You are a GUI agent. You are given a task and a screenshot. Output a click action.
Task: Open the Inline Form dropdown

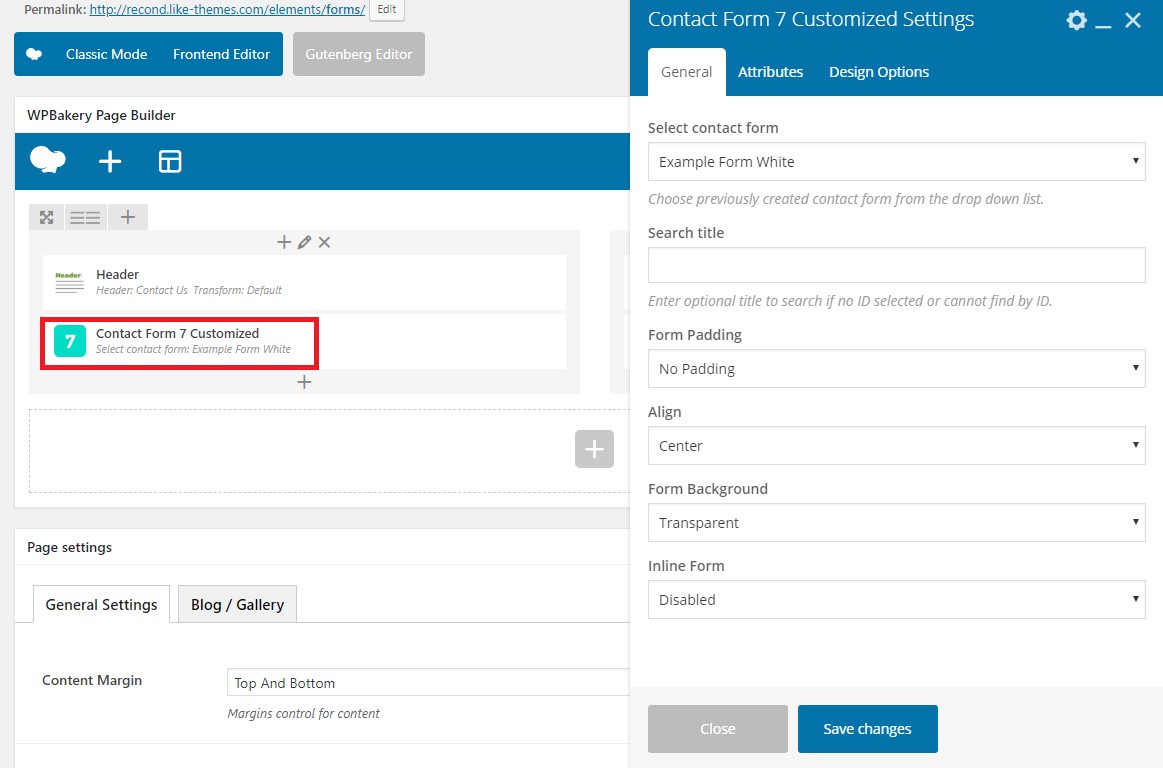[897, 600]
